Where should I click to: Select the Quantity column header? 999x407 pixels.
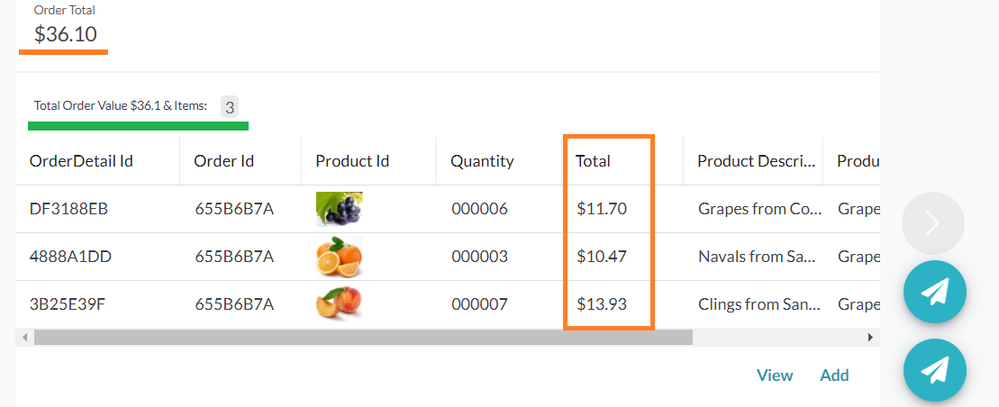pos(482,161)
